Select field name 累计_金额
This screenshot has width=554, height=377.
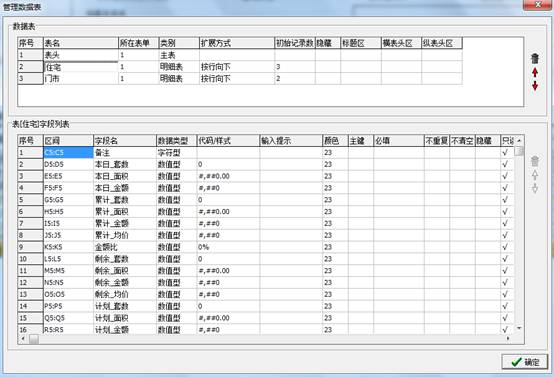pos(125,223)
